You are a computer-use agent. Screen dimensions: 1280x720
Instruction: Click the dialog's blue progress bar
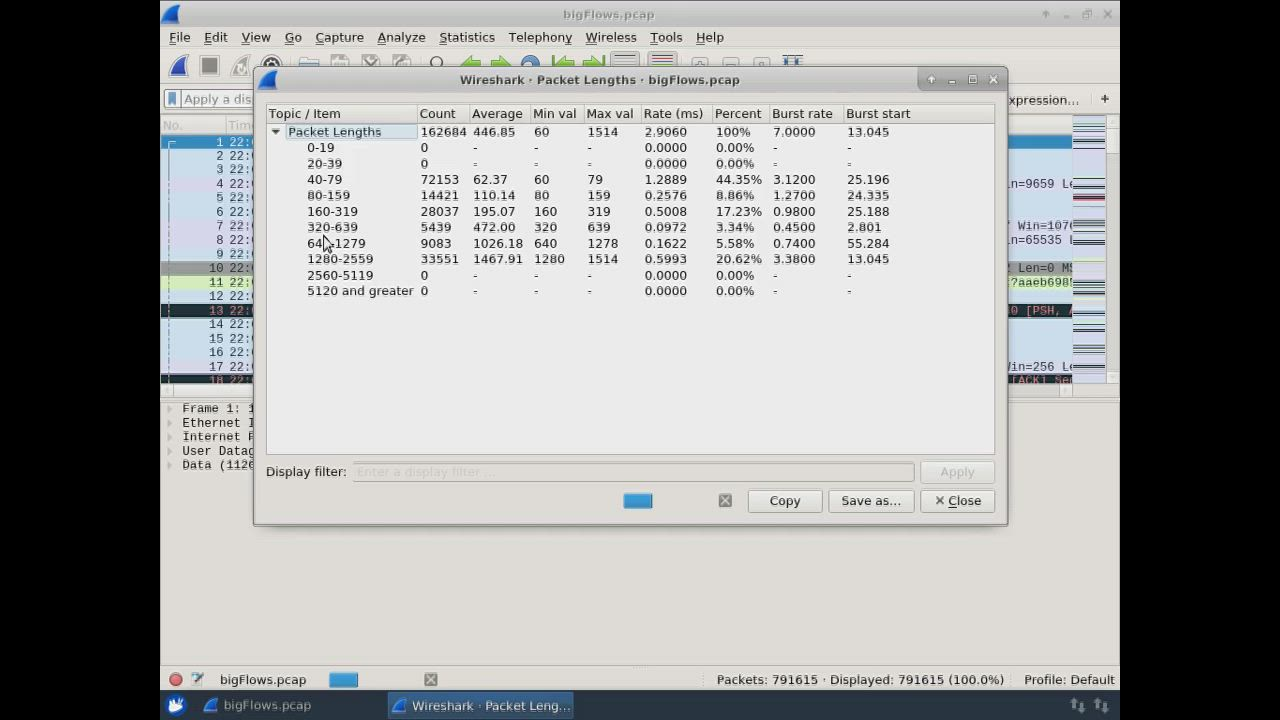click(638, 501)
